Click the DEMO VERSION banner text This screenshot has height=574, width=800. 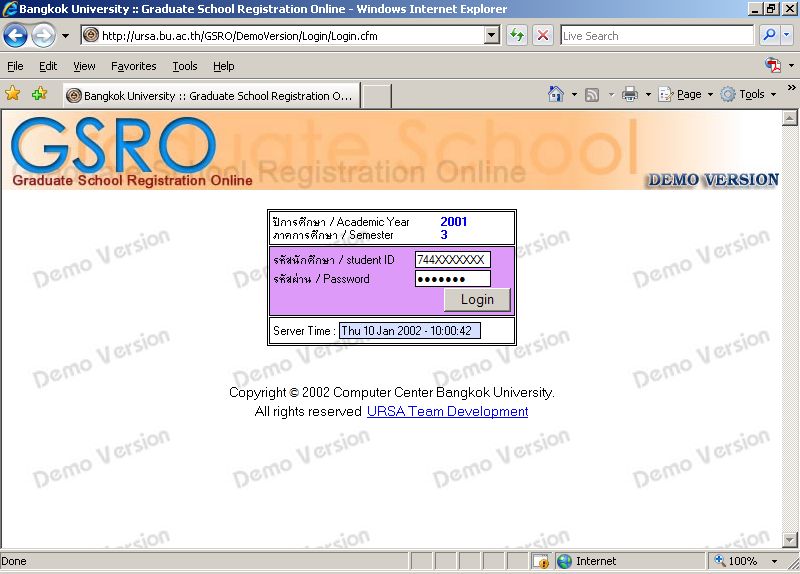click(x=713, y=180)
